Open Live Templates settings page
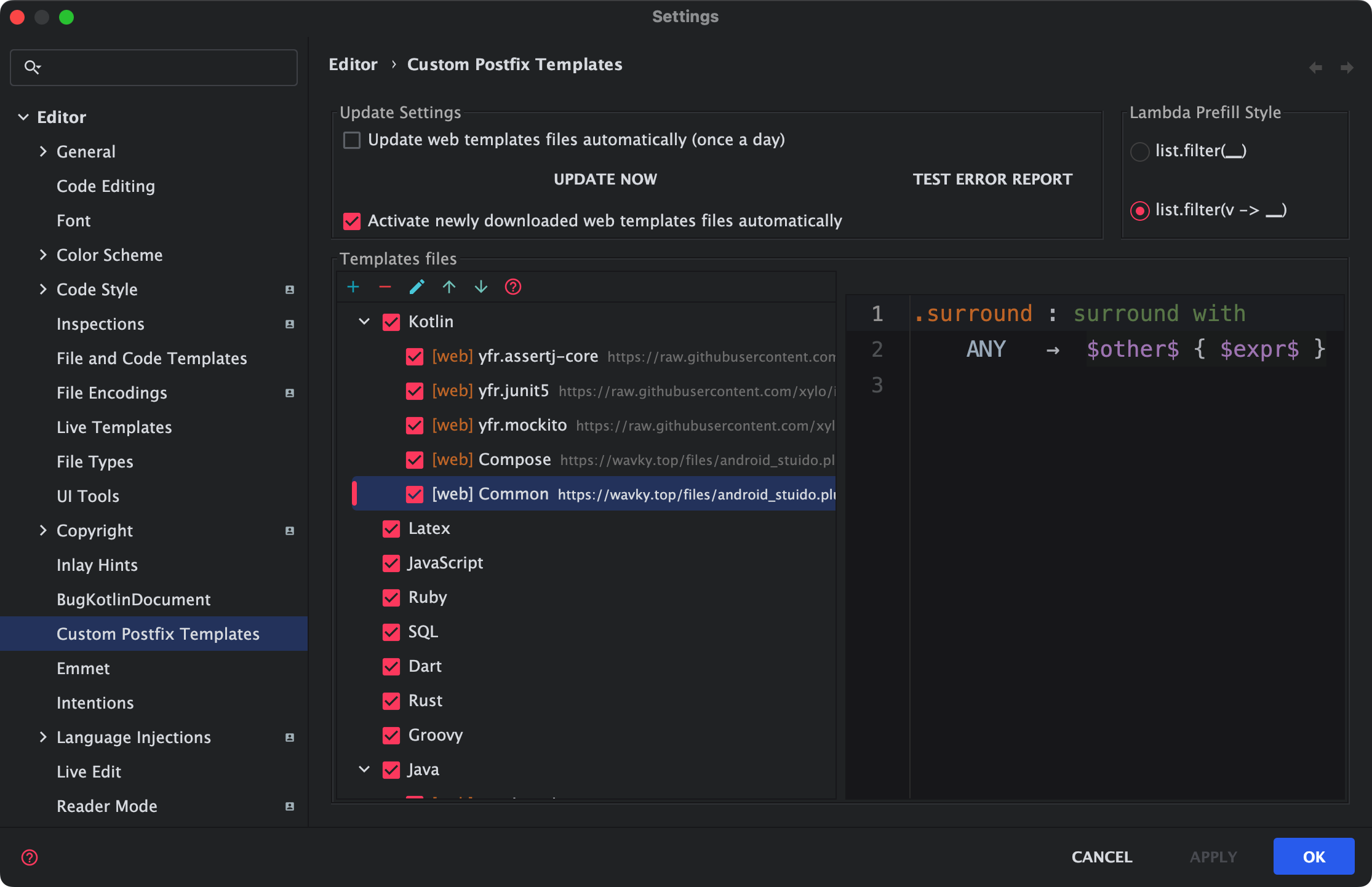Image resolution: width=1372 pixels, height=887 pixels. point(114,427)
